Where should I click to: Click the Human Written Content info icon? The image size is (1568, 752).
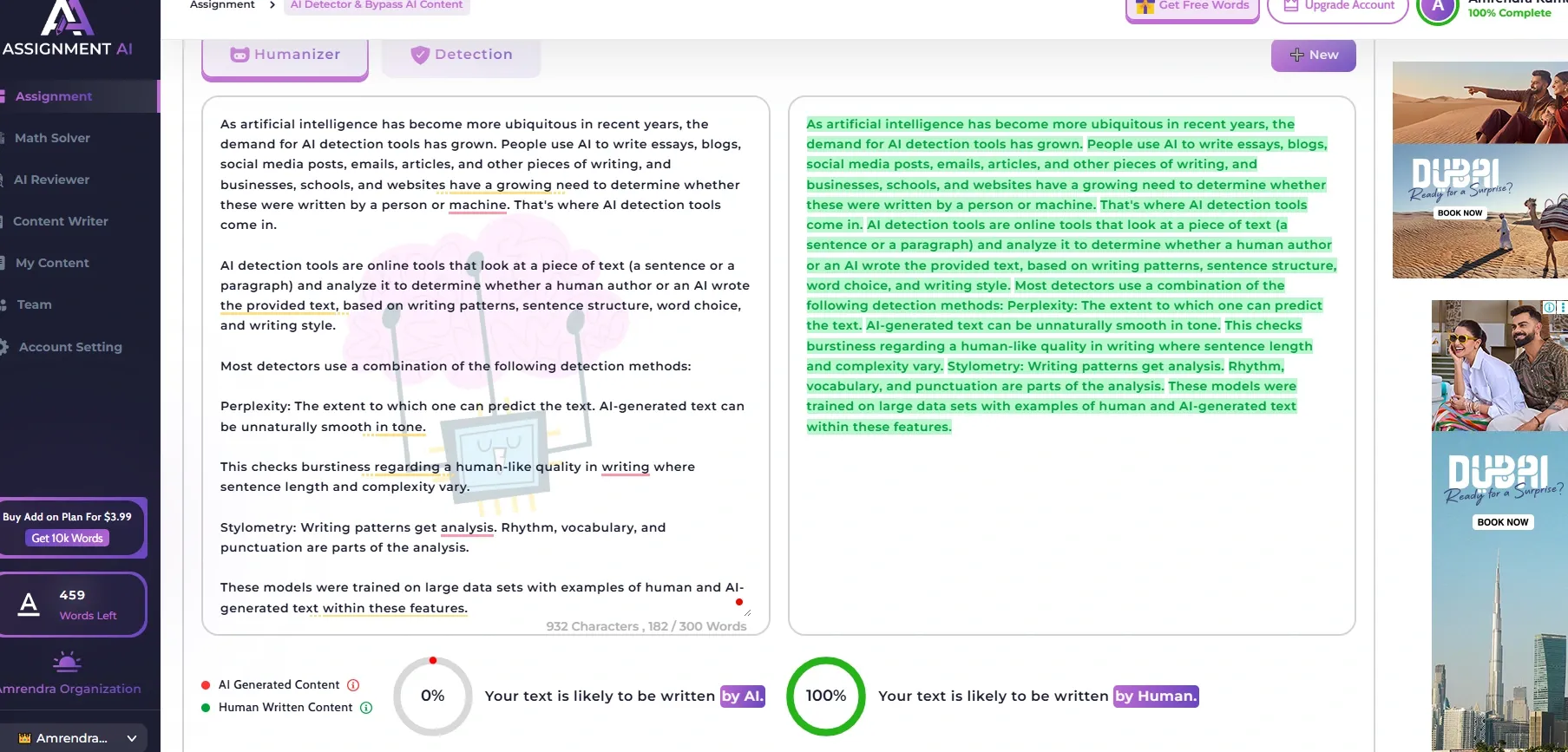pos(366,708)
